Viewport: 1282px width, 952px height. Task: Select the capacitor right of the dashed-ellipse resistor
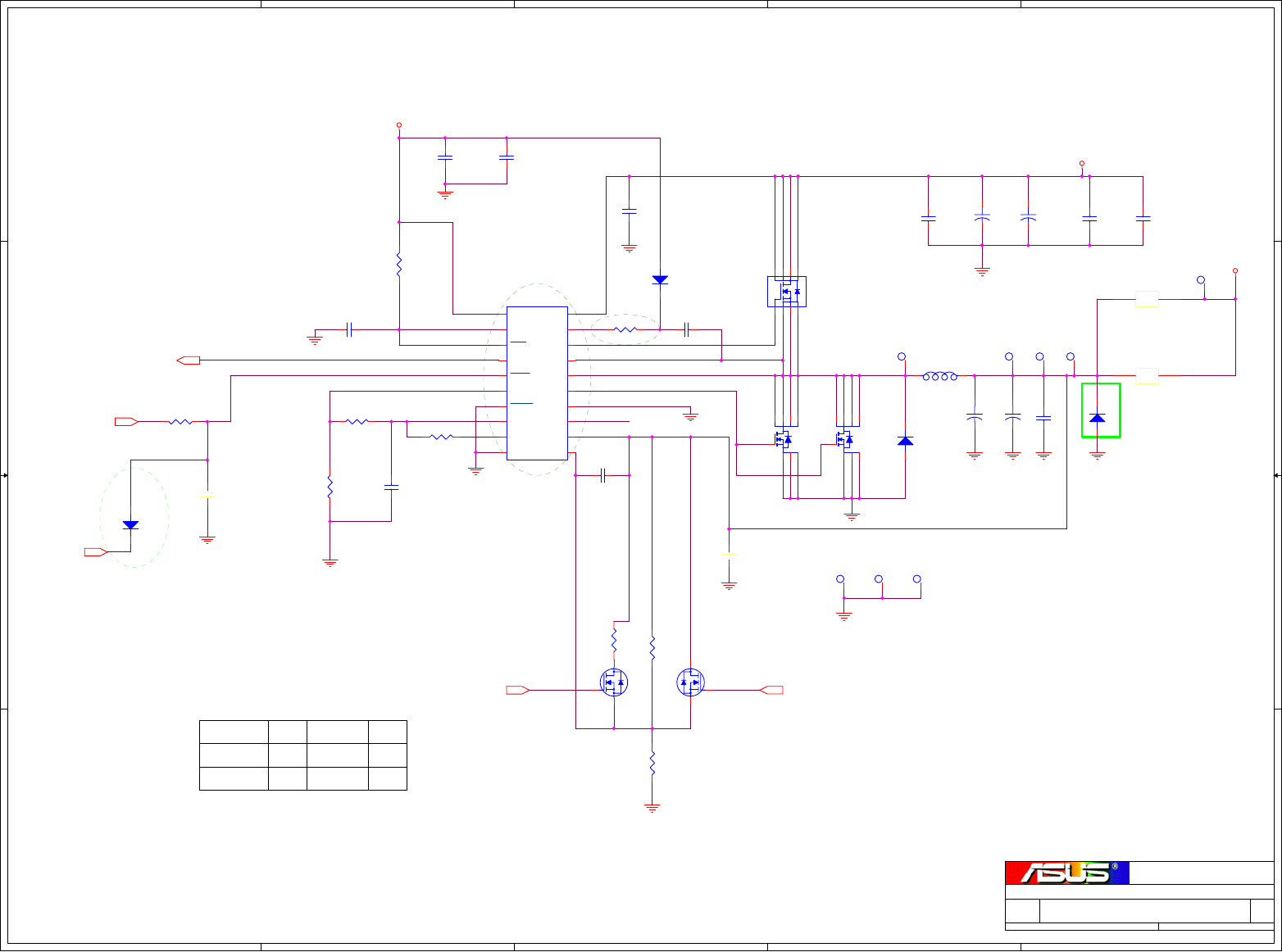pyautogui.click(x=686, y=329)
